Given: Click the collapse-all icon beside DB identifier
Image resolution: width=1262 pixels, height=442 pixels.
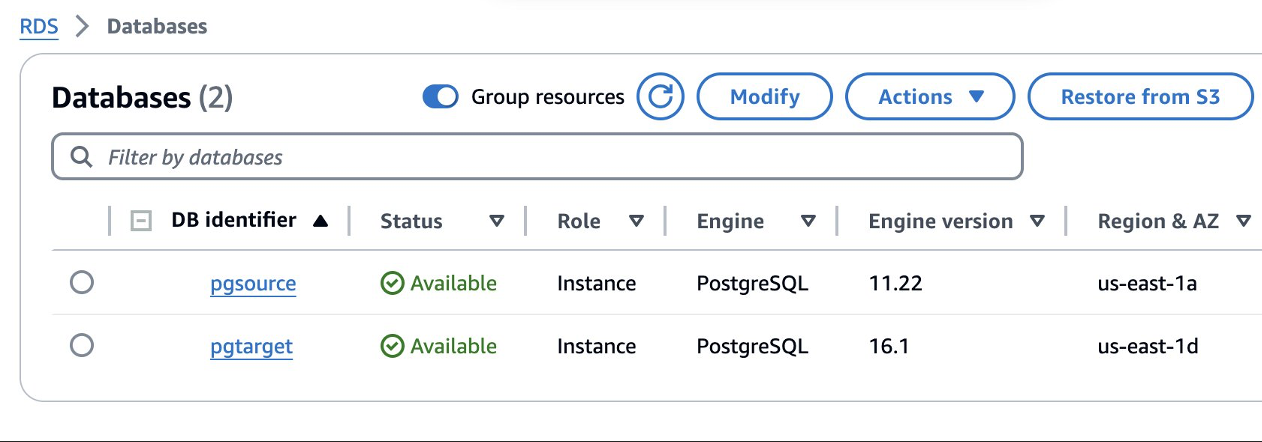Looking at the screenshot, I should [x=142, y=221].
